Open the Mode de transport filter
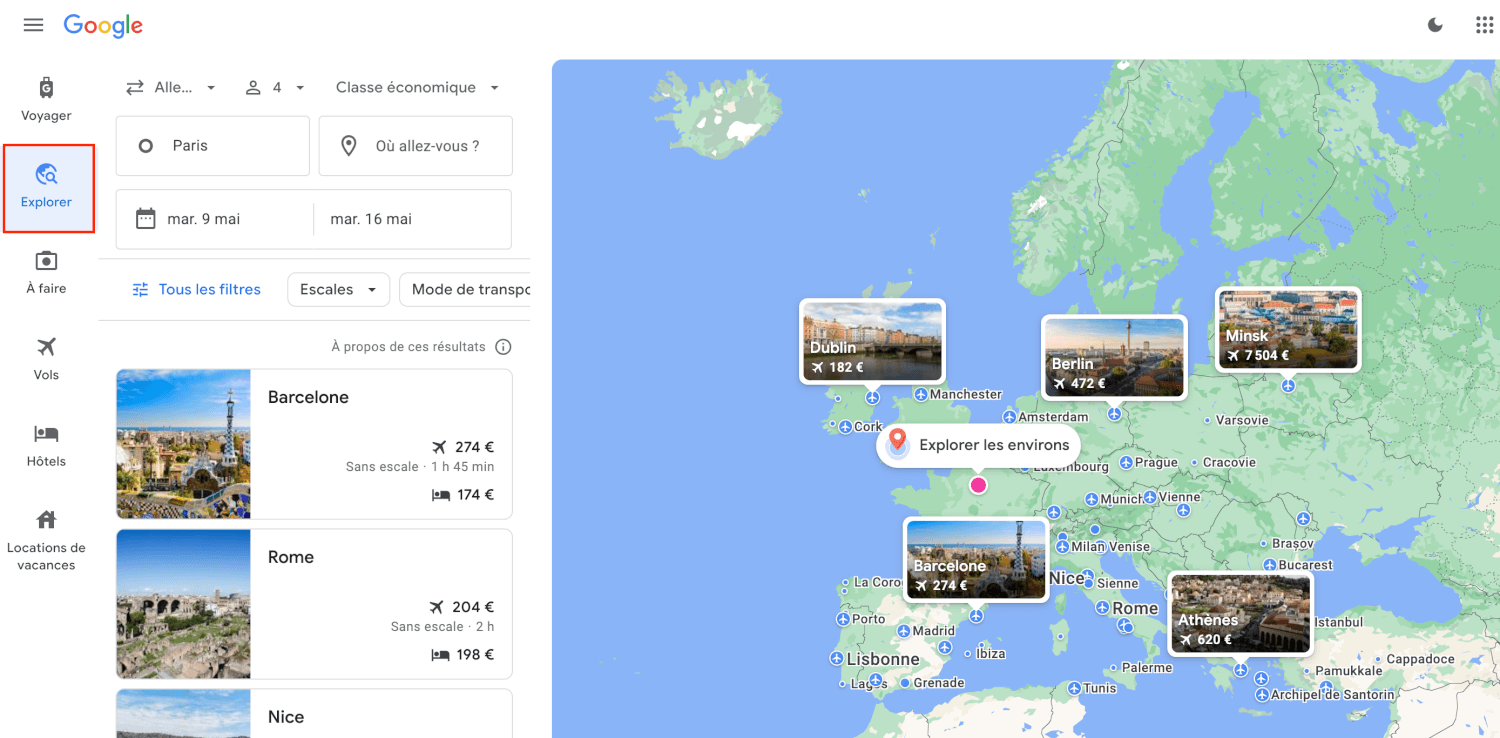 [x=465, y=290]
